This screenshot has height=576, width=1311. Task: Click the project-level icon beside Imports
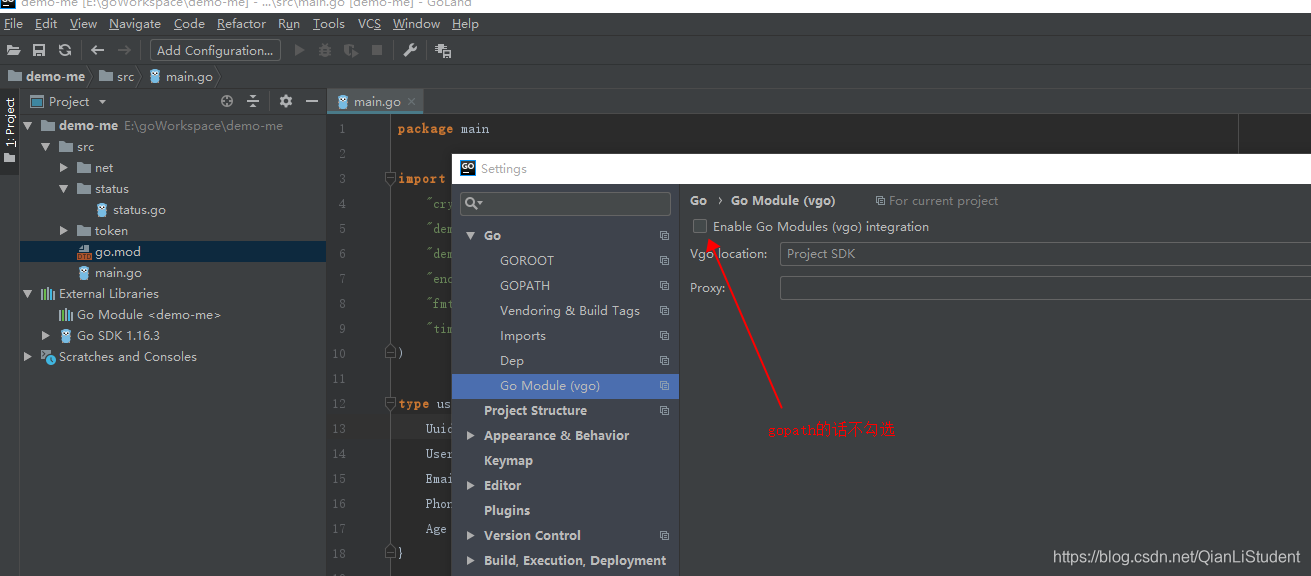click(x=664, y=336)
